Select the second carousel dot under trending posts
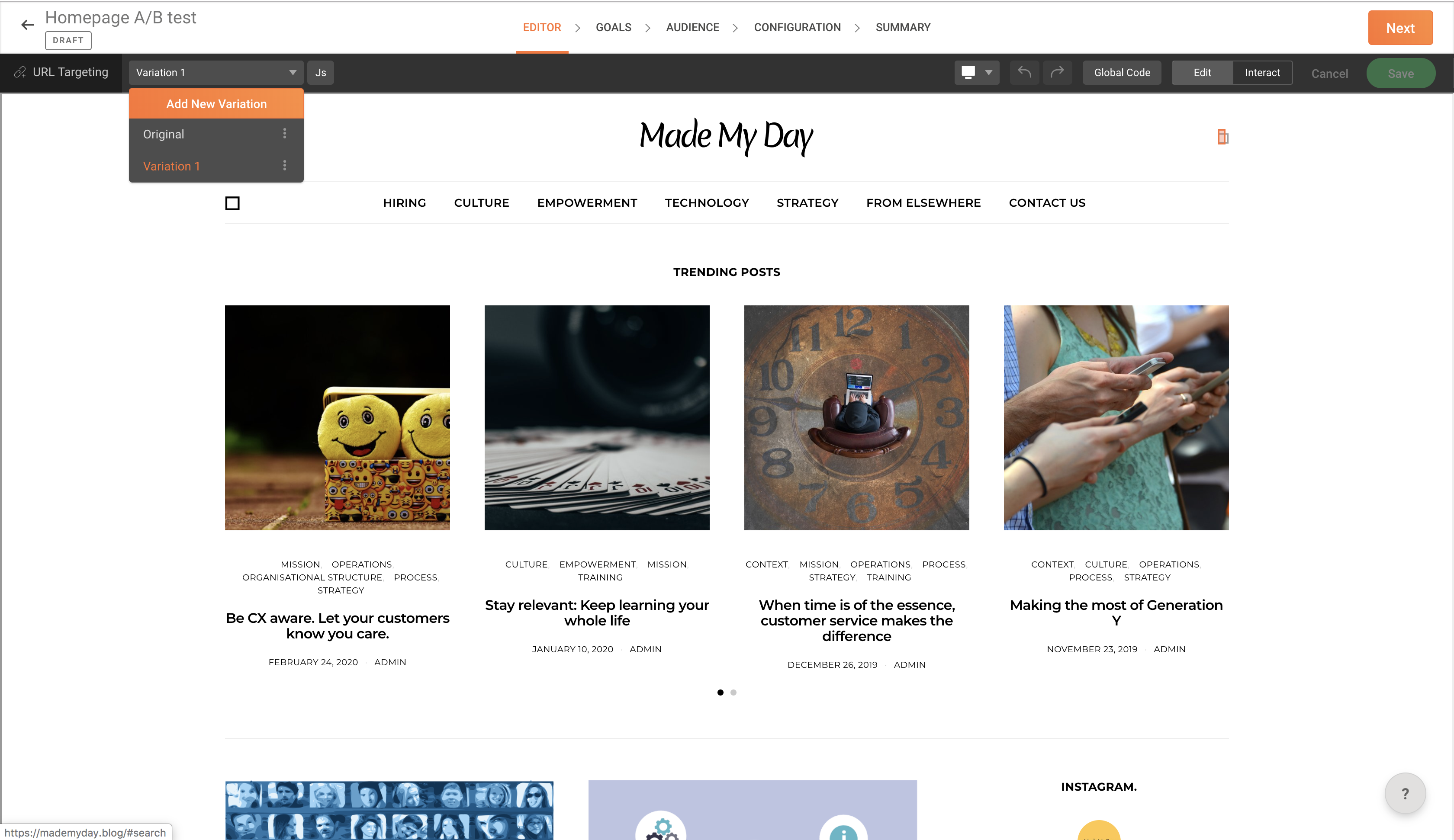 (733, 693)
